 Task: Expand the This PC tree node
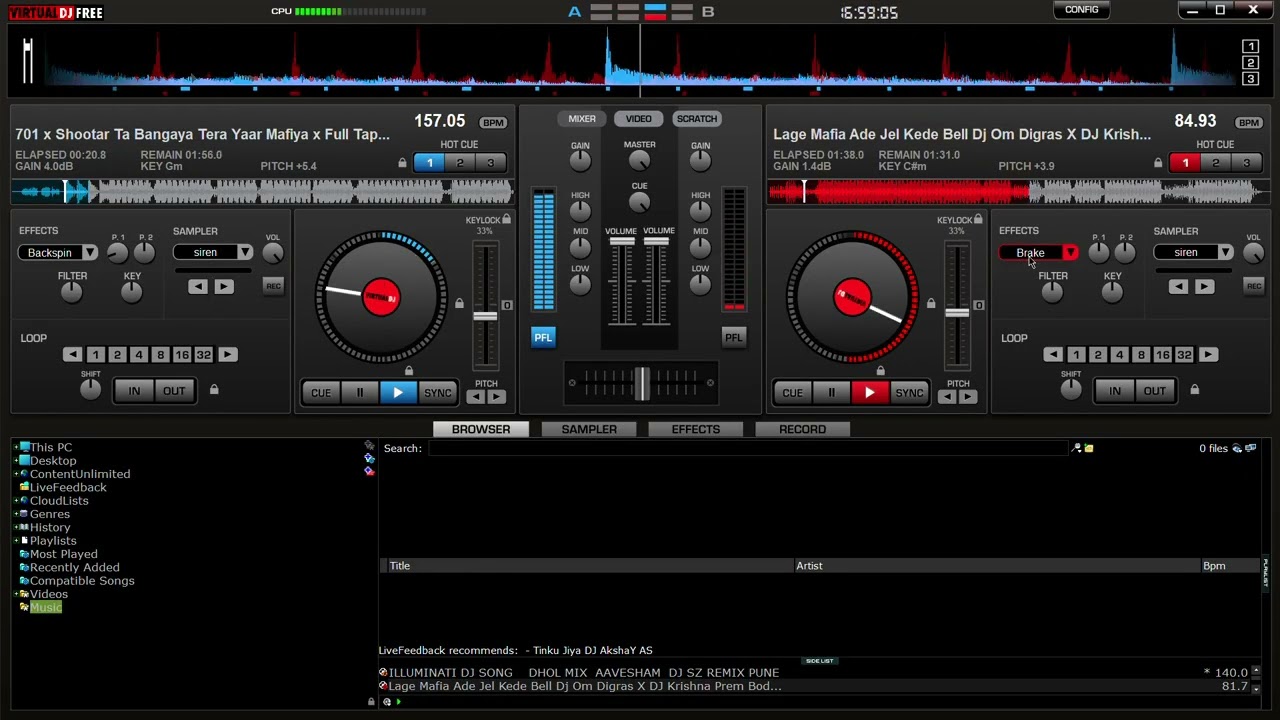[x=16, y=448]
